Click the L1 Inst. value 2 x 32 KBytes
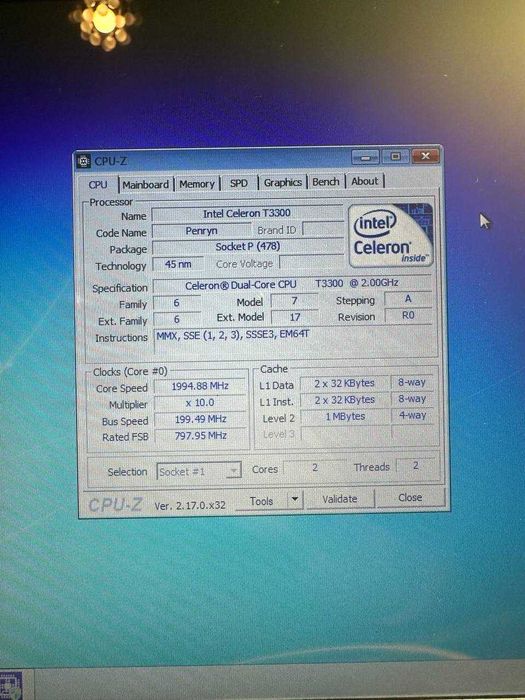The image size is (525, 700). pyautogui.click(x=345, y=400)
